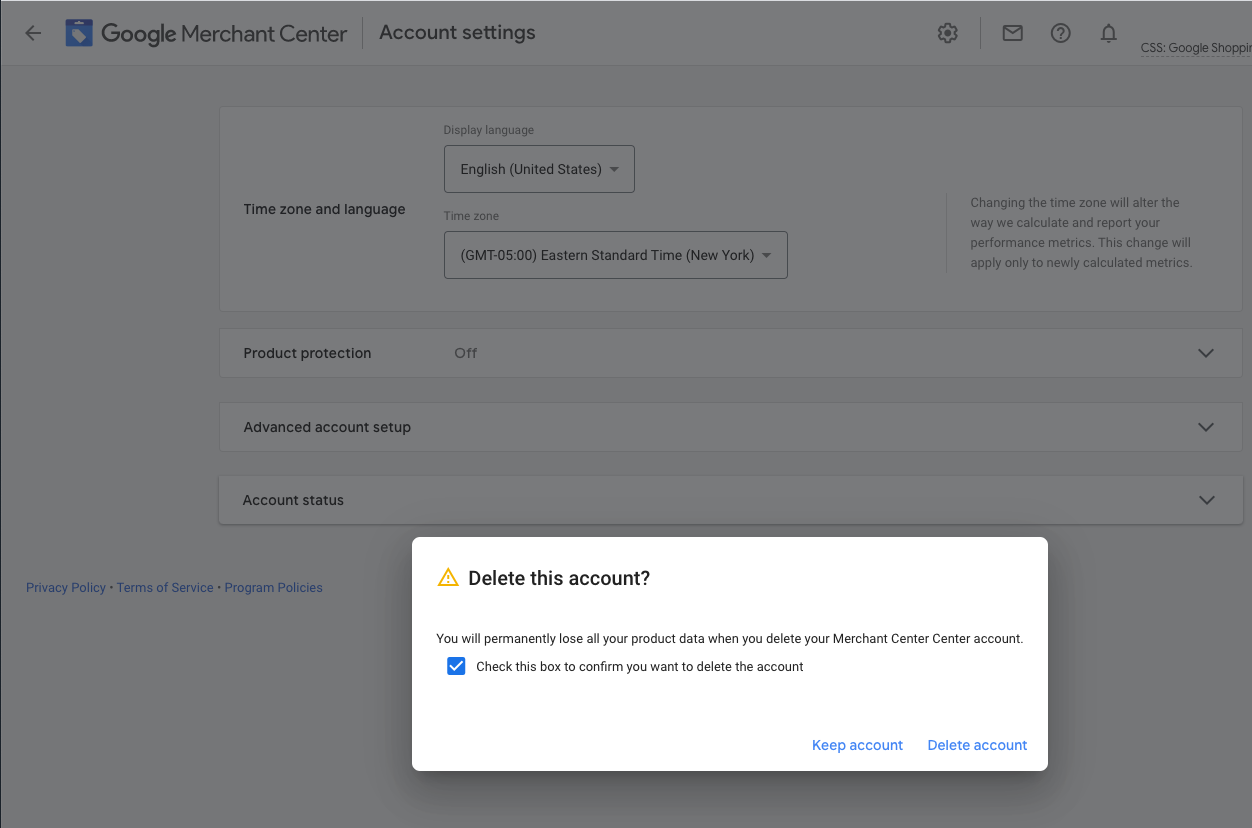Screen dimensions: 1252x828
Task: Open the Time zone dropdown
Action: [615, 255]
